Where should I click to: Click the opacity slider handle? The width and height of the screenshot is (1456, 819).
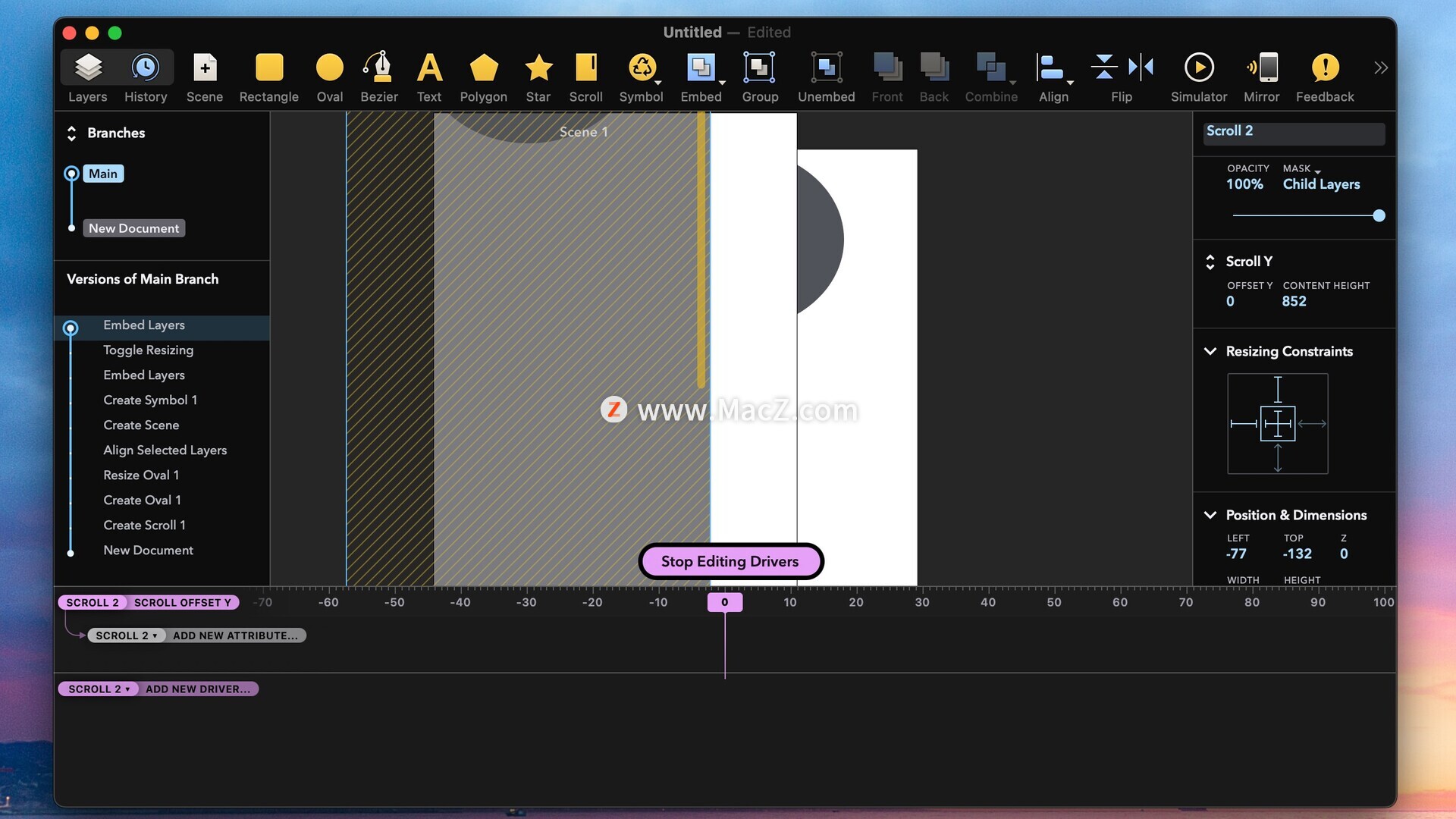click(1379, 216)
